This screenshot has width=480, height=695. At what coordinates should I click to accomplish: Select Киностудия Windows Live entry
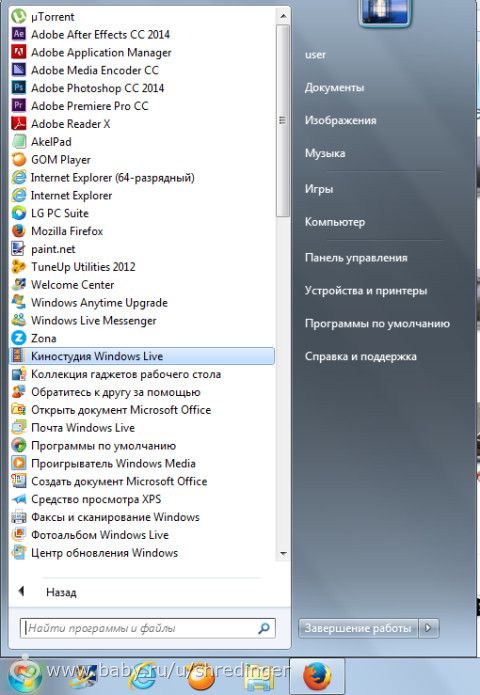[x=142, y=356]
